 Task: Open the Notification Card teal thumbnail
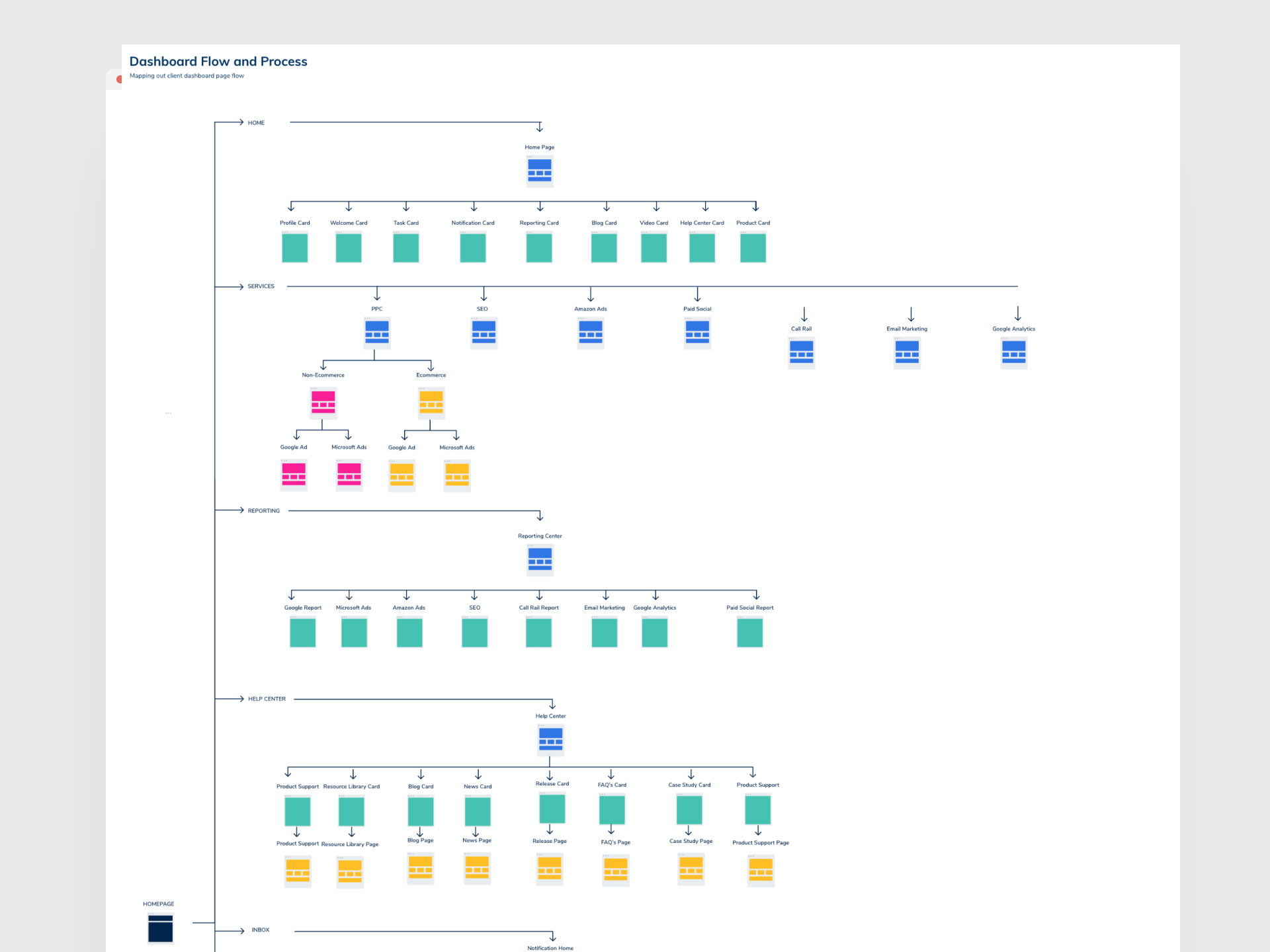click(x=473, y=247)
